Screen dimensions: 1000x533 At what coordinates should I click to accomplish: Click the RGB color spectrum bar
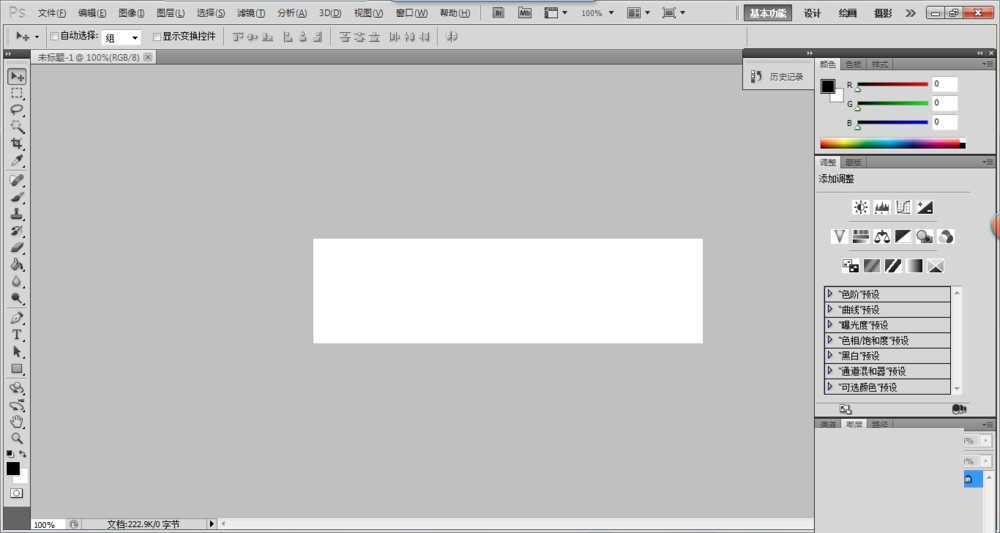[889, 144]
